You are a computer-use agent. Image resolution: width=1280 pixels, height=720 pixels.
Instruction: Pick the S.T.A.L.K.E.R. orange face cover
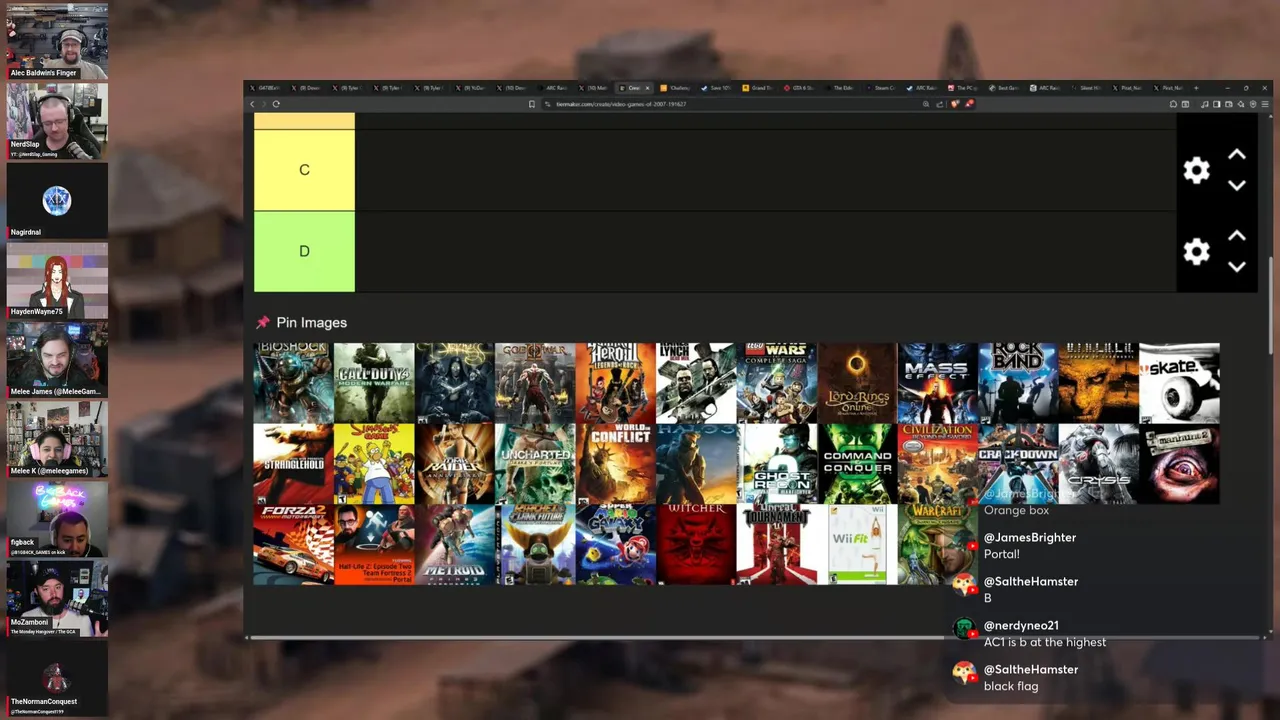(x=1098, y=383)
